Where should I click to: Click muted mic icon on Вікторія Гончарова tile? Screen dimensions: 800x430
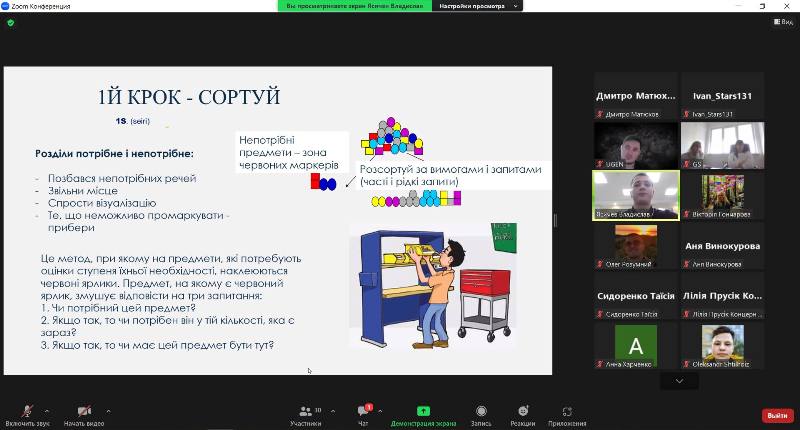pos(687,214)
